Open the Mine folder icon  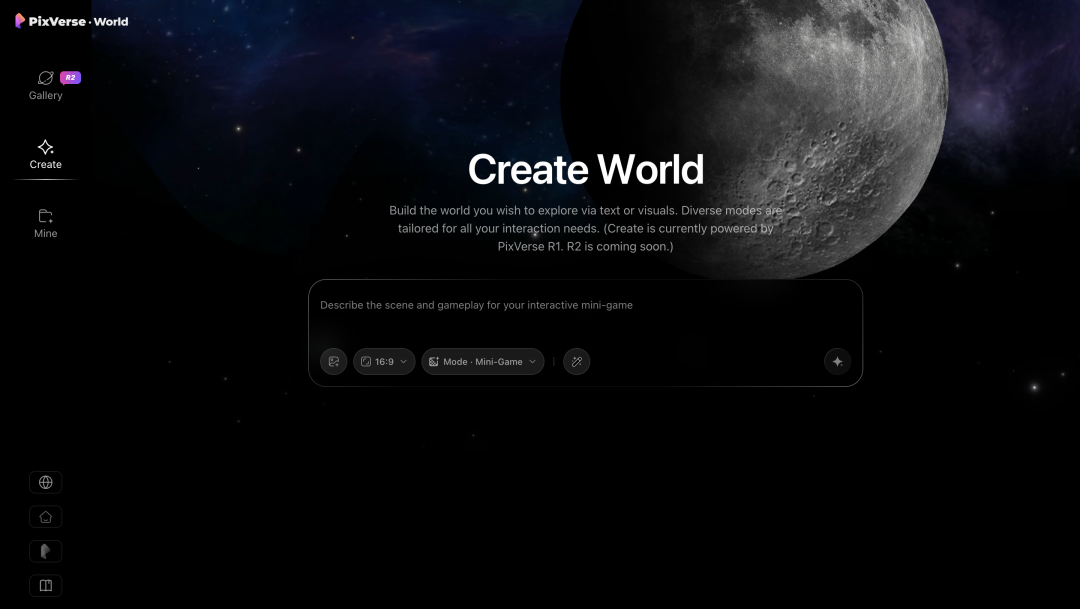[x=45, y=216]
